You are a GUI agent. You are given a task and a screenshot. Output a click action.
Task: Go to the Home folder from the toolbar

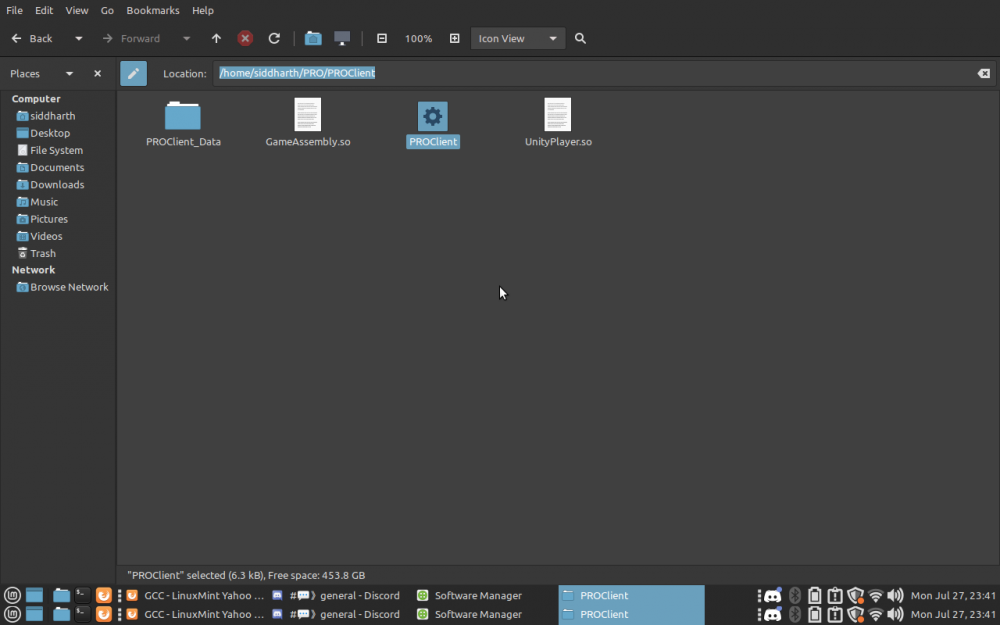pyautogui.click(x=313, y=38)
